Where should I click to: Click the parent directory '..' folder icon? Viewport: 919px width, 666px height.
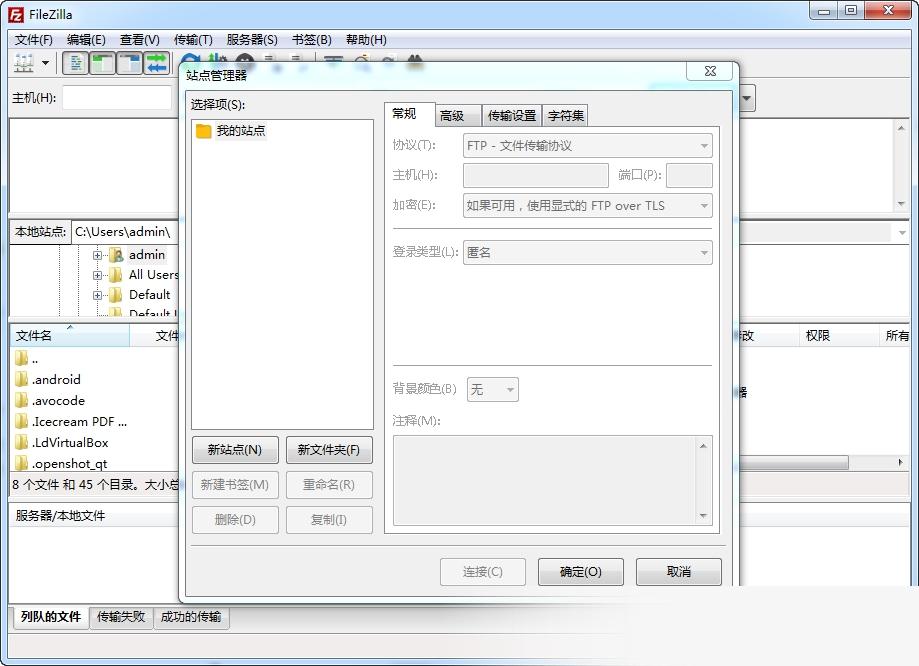[x=21, y=358]
